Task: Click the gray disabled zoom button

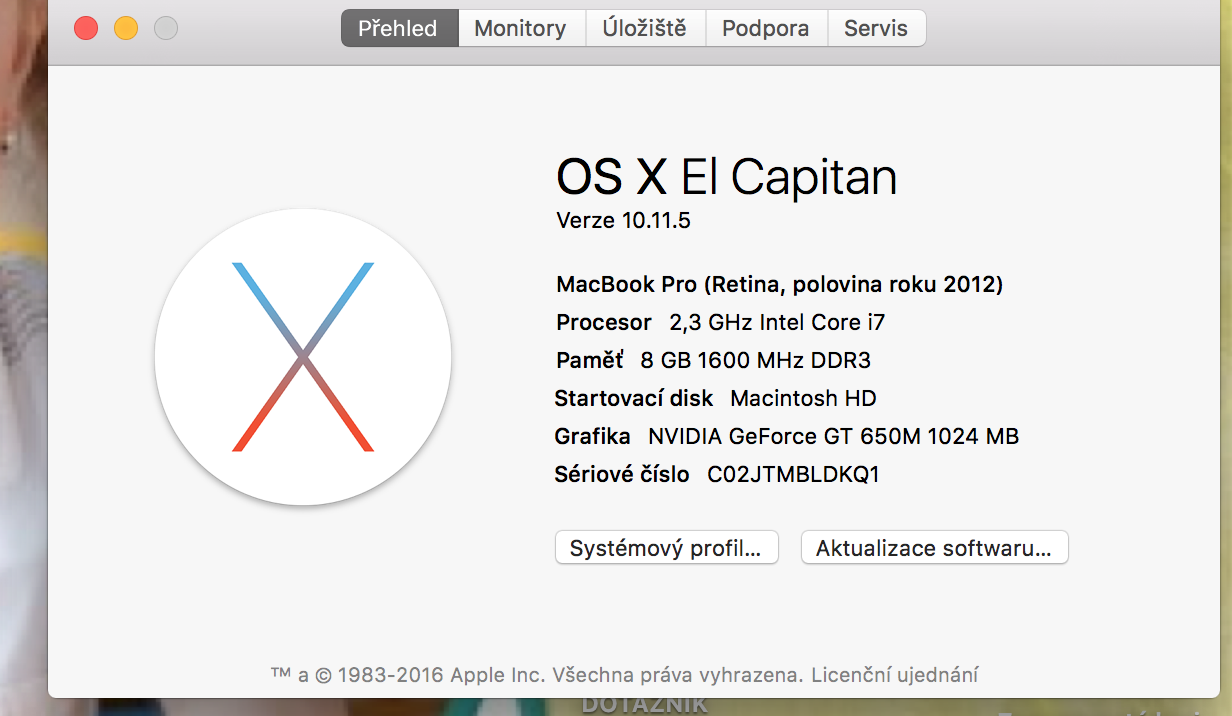Action: [166, 28]
